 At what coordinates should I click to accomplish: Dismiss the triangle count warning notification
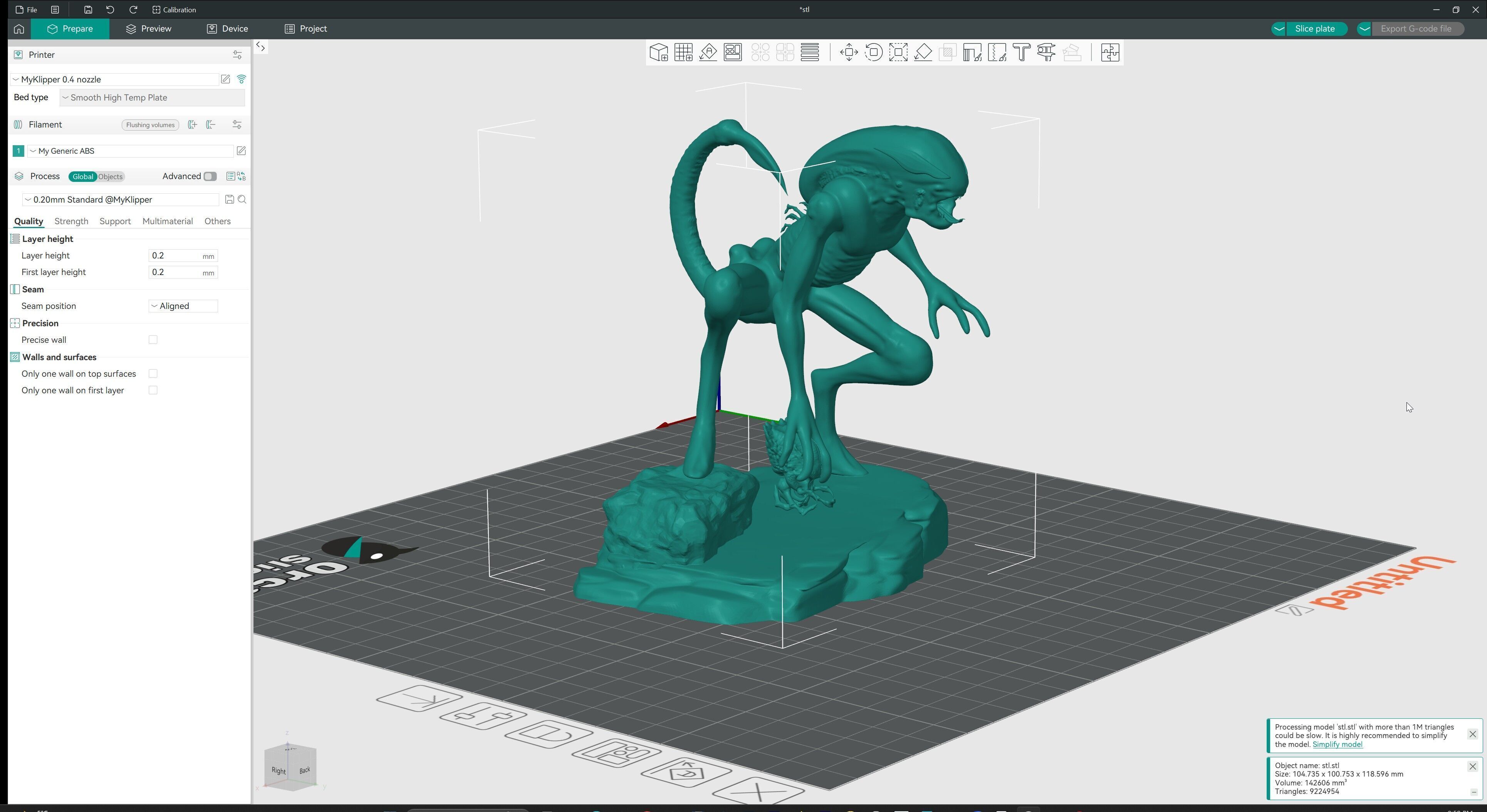pos(1473,735)
